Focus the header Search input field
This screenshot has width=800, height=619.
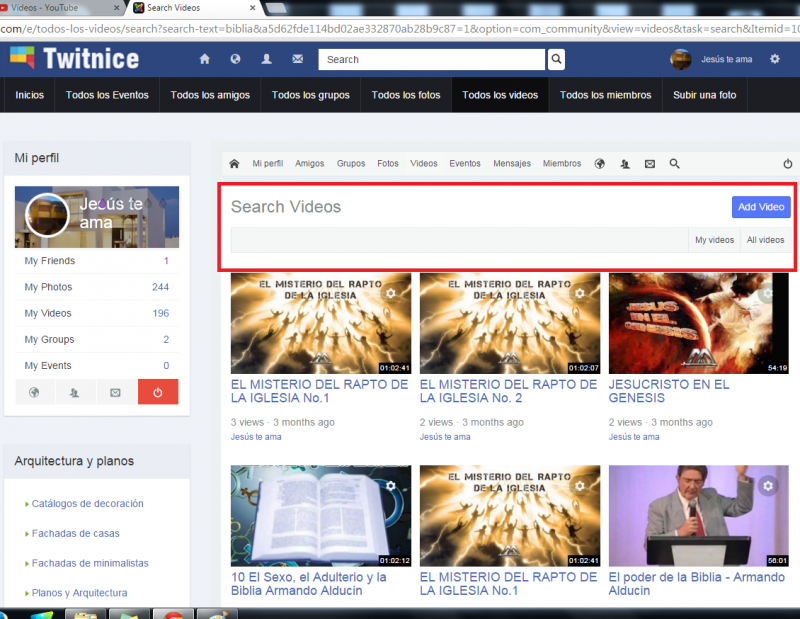[x=432, y=59]
